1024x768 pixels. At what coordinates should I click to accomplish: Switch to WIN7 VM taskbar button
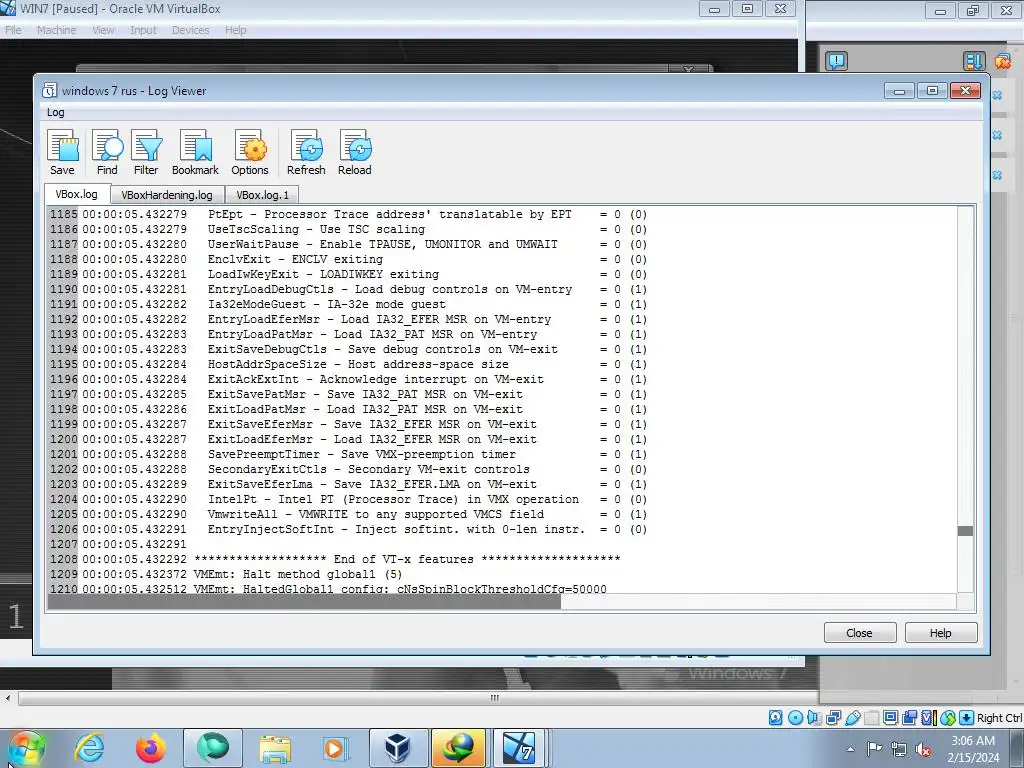click(x=520, y=748)
